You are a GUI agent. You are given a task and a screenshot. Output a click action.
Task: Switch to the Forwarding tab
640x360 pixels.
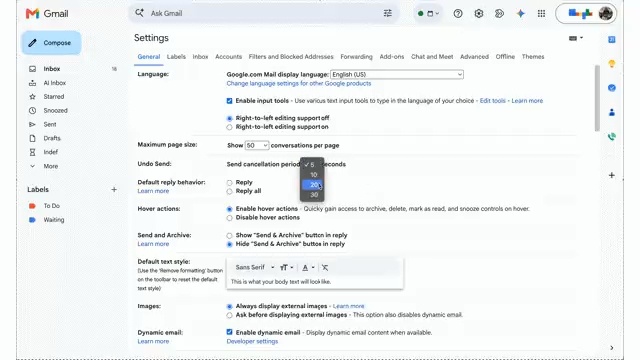pyautogui.click(x=356, y=57)
